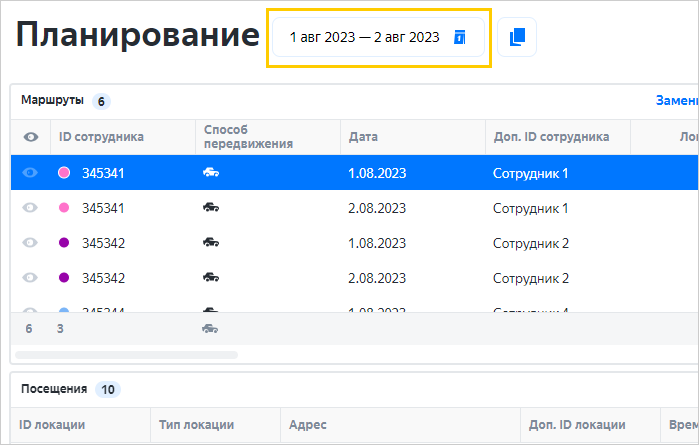Click the horizontal scrollbar under routes table
Screen dimensions: 699x445
click(127, 354)
